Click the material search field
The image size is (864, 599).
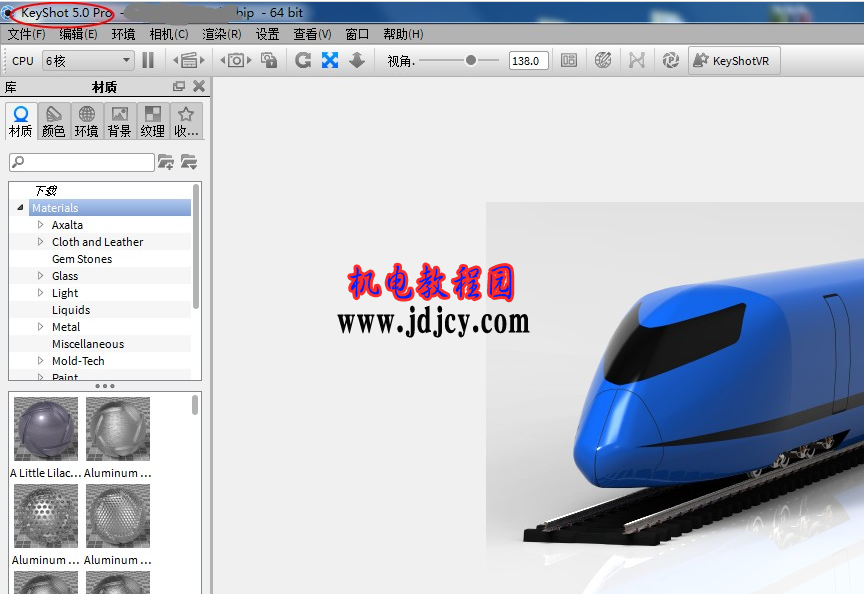pos(82,162)
